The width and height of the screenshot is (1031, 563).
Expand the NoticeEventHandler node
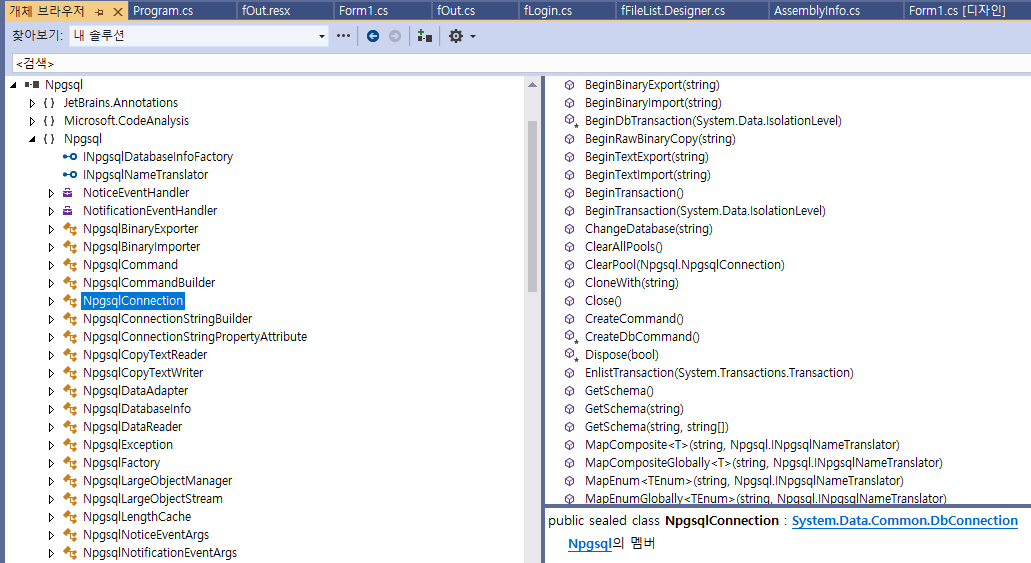pyautogui.click(x=51, y=193)
